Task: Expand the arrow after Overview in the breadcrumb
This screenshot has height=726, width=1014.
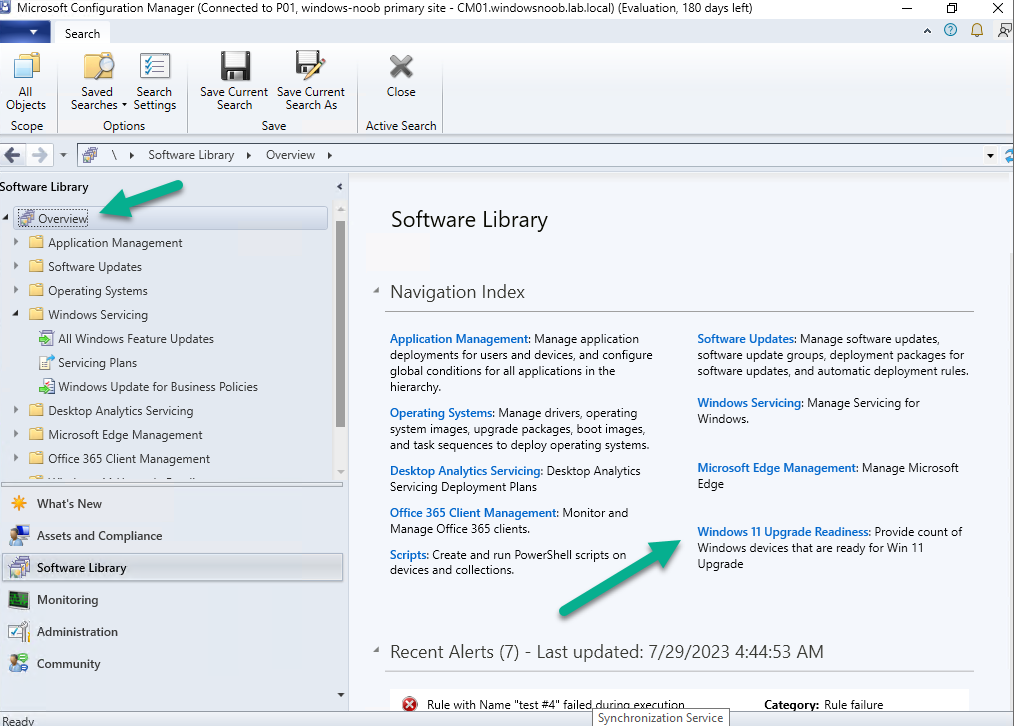Action: pyautogui.click(x=330, y=155)
